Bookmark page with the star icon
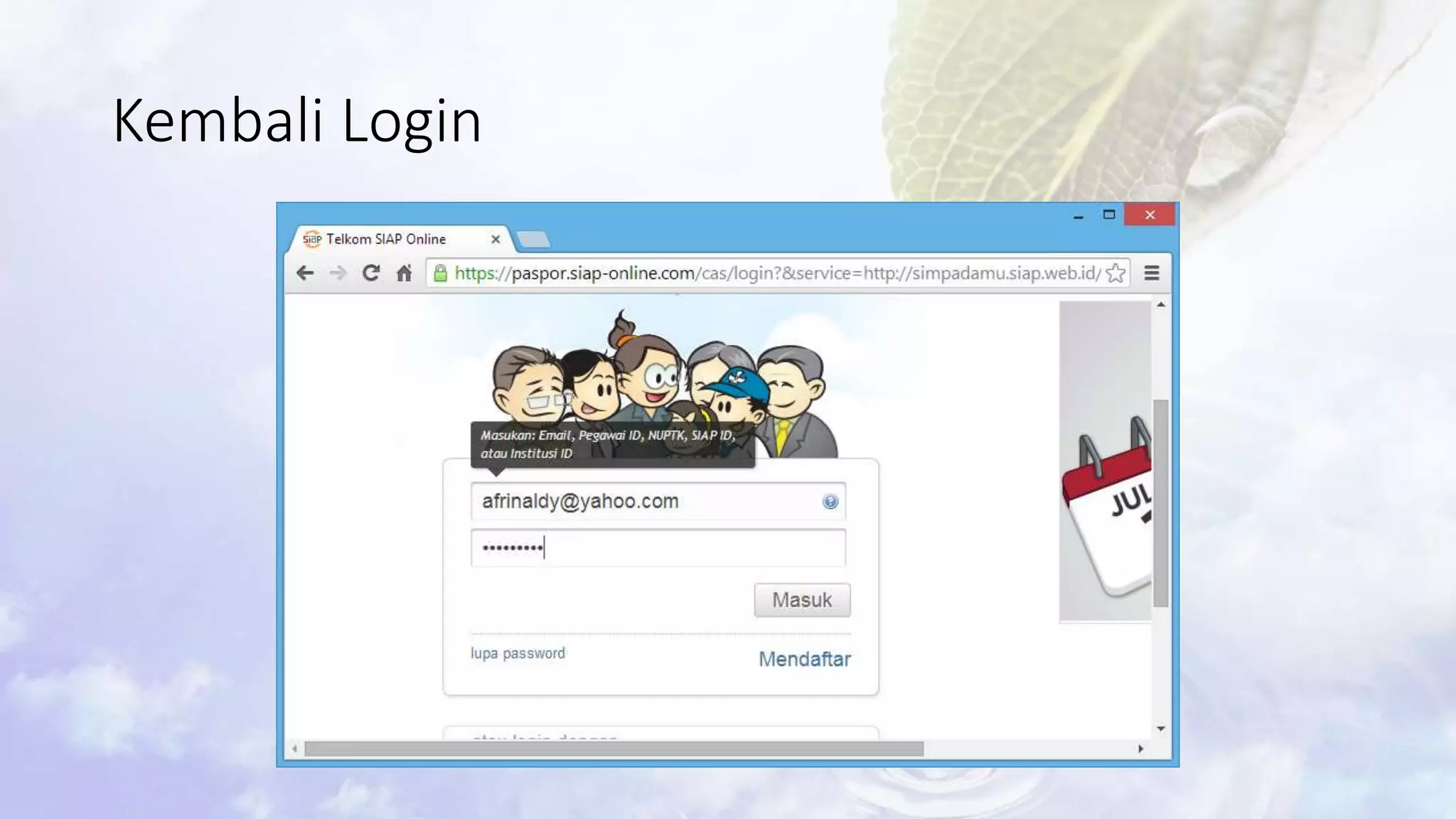1456x819 pixels. click(1116, 273)
